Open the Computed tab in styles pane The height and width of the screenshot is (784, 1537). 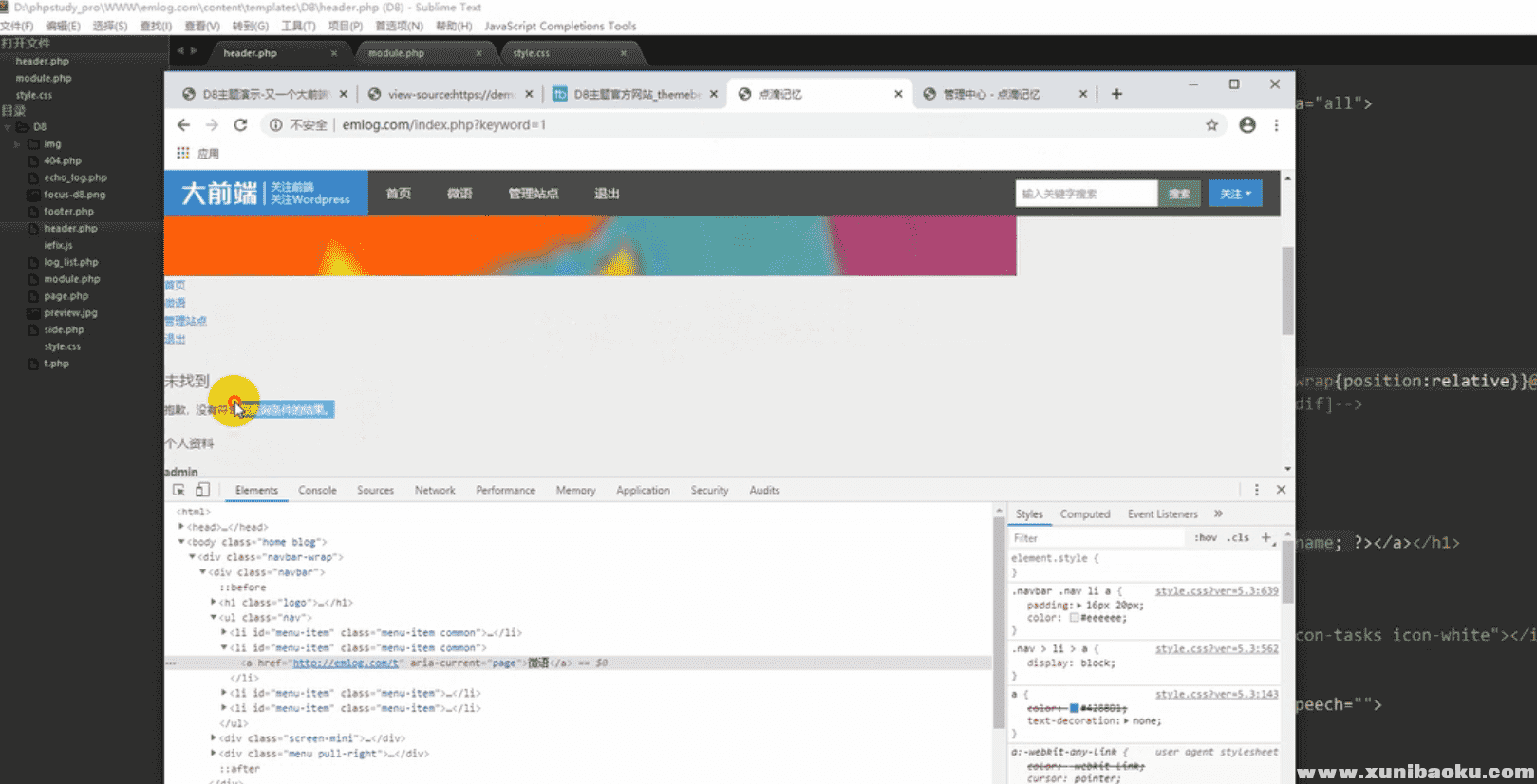pos(1084,513)
